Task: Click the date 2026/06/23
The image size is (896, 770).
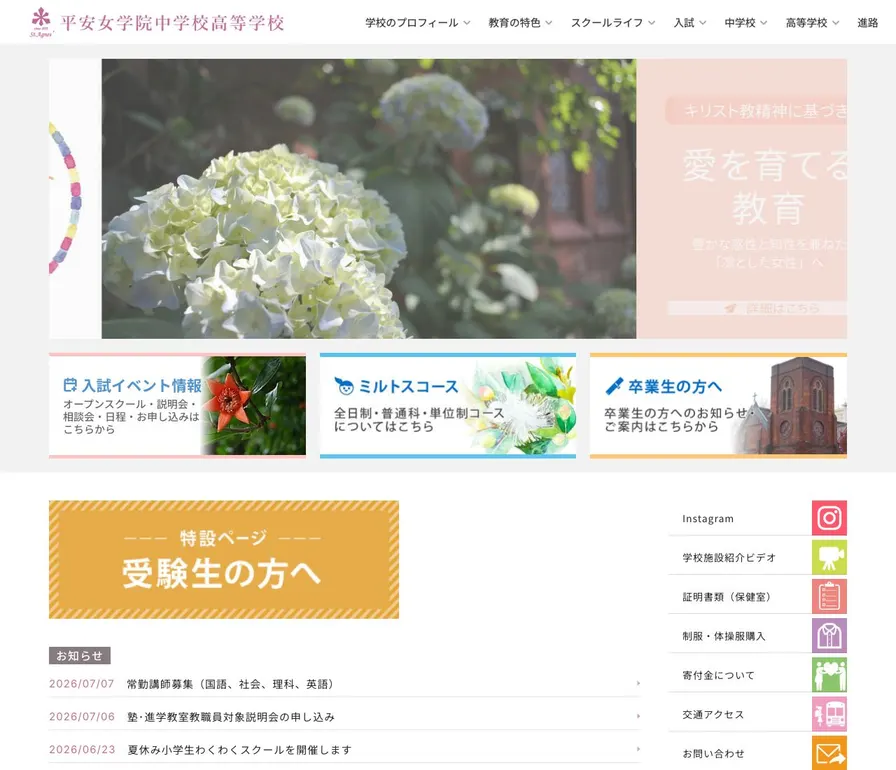Action: tap(82, 749)
